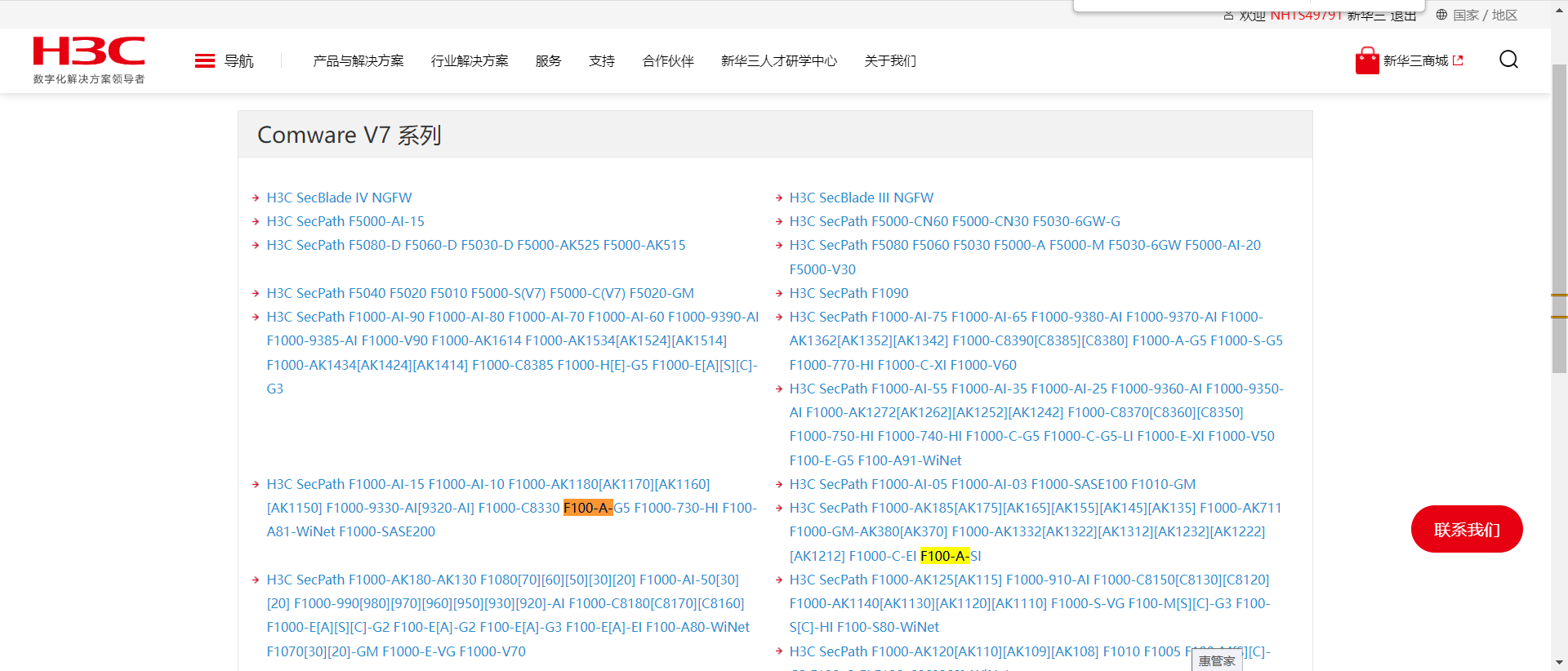Open the SecPath F5080 F5060 F5030 F5000-A link
The width and height of the screenshot is (1568, 671).
click(1025, 257)
